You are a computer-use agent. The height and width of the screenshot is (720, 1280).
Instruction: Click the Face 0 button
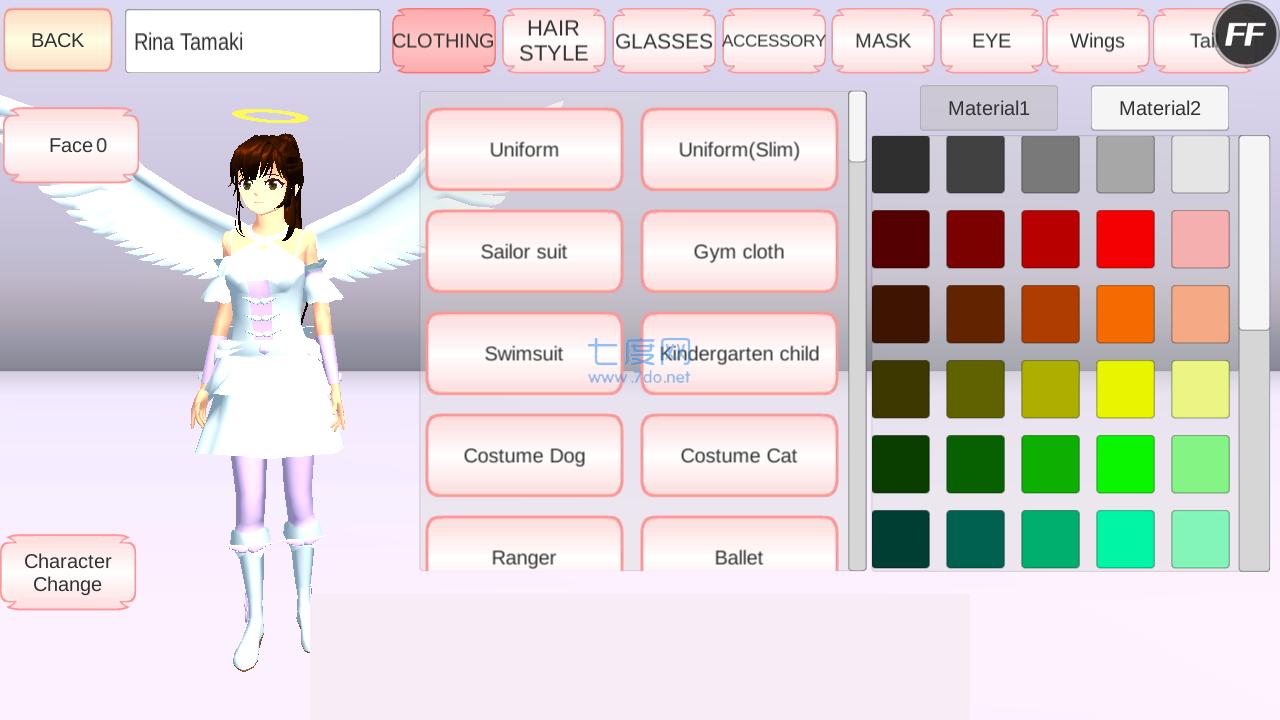[x=71, y=146]
